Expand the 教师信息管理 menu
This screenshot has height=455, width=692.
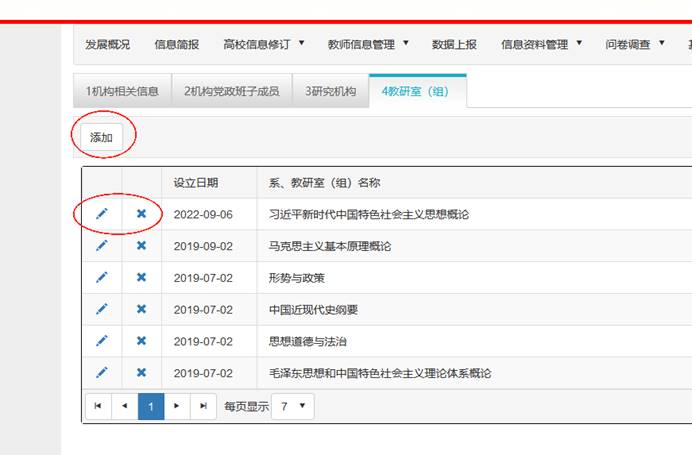coord(368,44)
